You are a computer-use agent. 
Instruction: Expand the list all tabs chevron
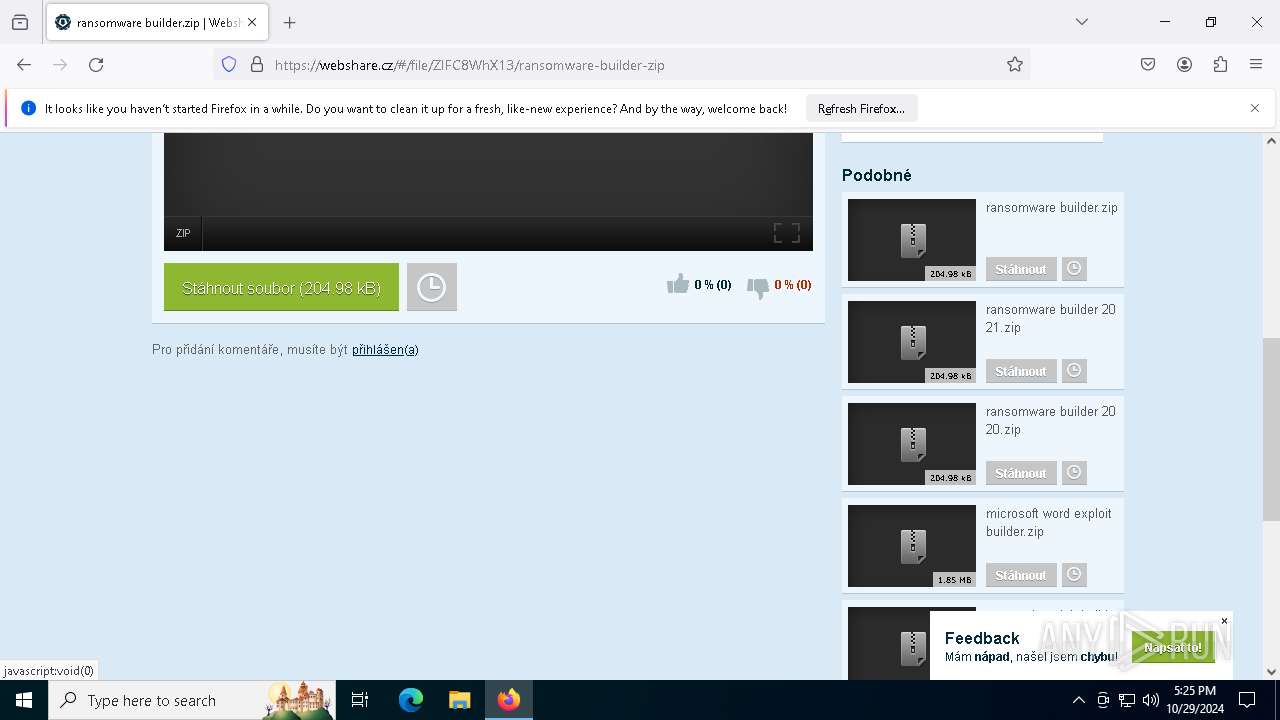(1082, 22)
